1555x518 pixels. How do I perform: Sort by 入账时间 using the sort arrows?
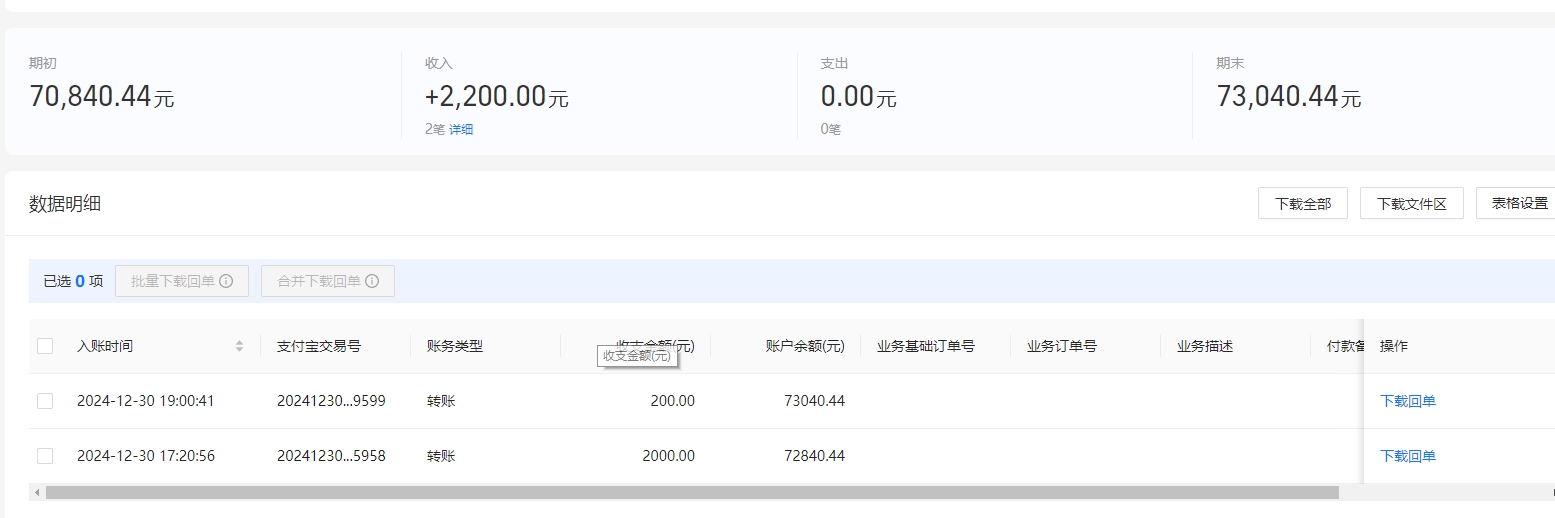point(239,346)
